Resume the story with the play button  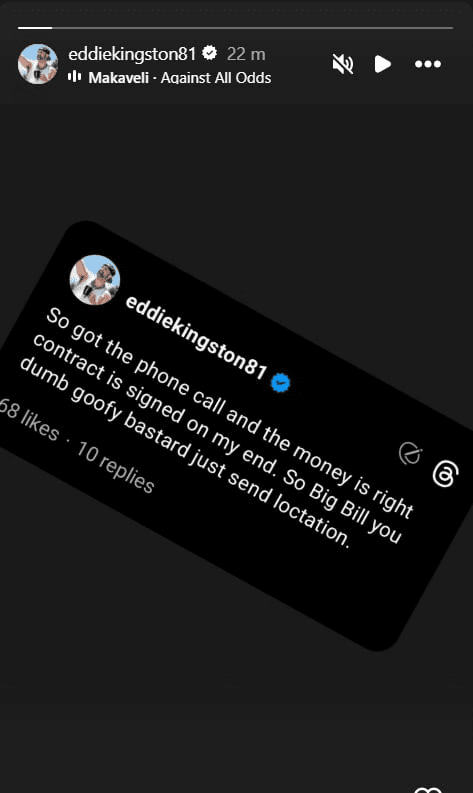382,64
